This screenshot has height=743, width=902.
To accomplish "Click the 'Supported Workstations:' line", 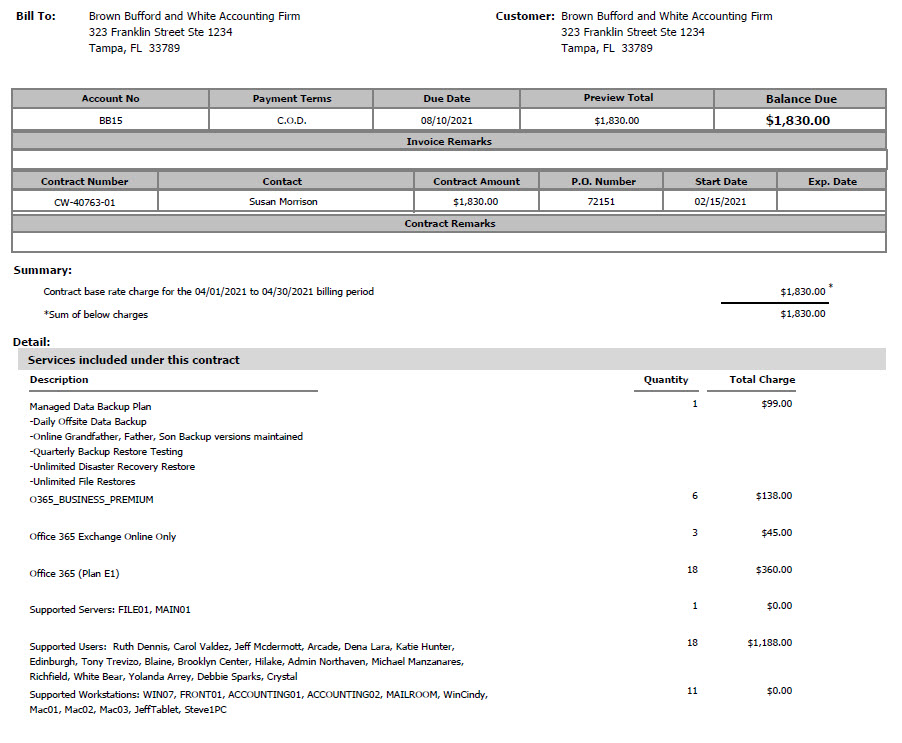I will pos(258,702).
